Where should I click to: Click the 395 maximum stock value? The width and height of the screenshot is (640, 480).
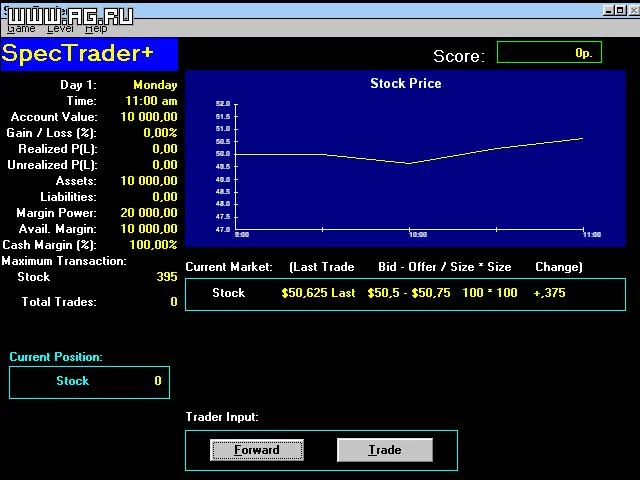pos(167,277)
